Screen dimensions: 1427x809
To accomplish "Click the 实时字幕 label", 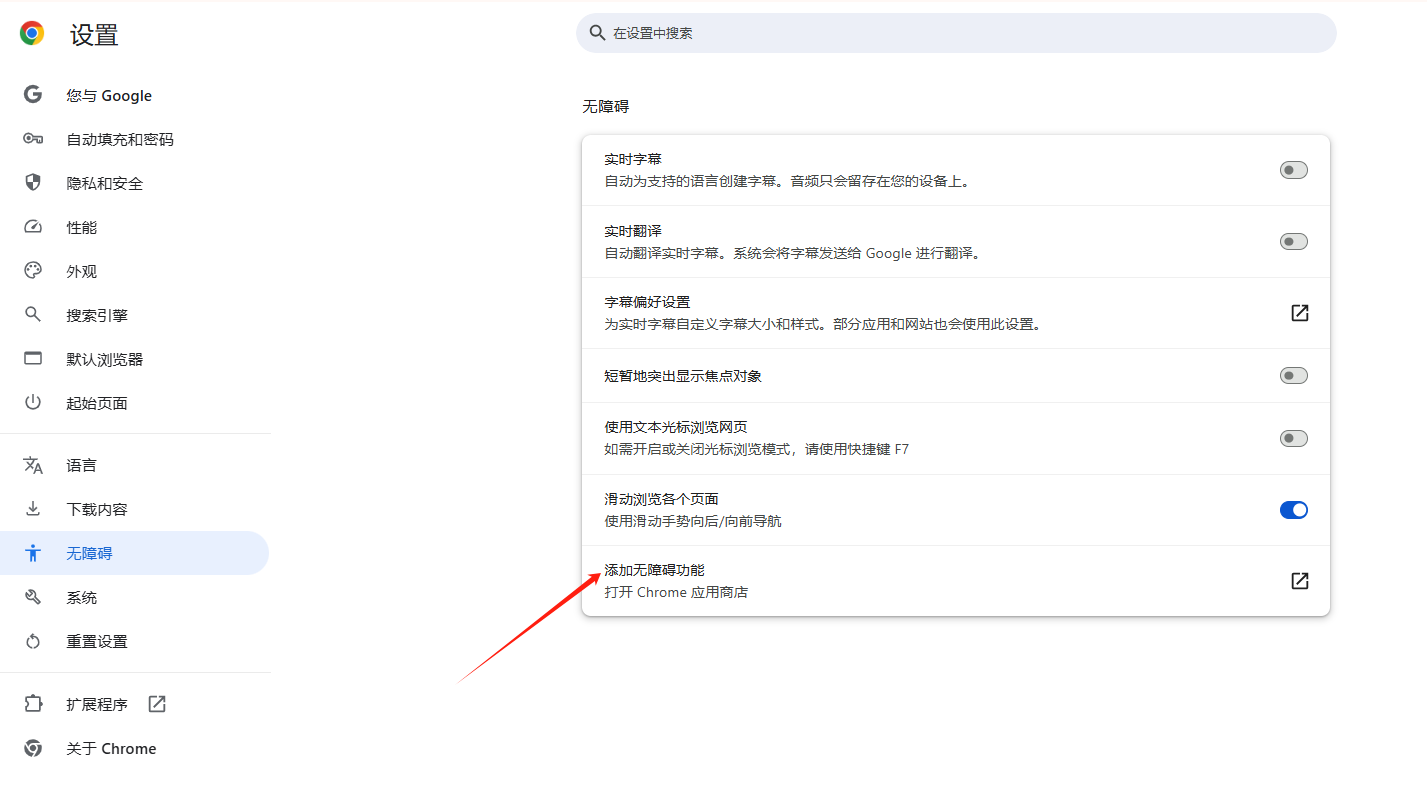I will click(633, 159).
